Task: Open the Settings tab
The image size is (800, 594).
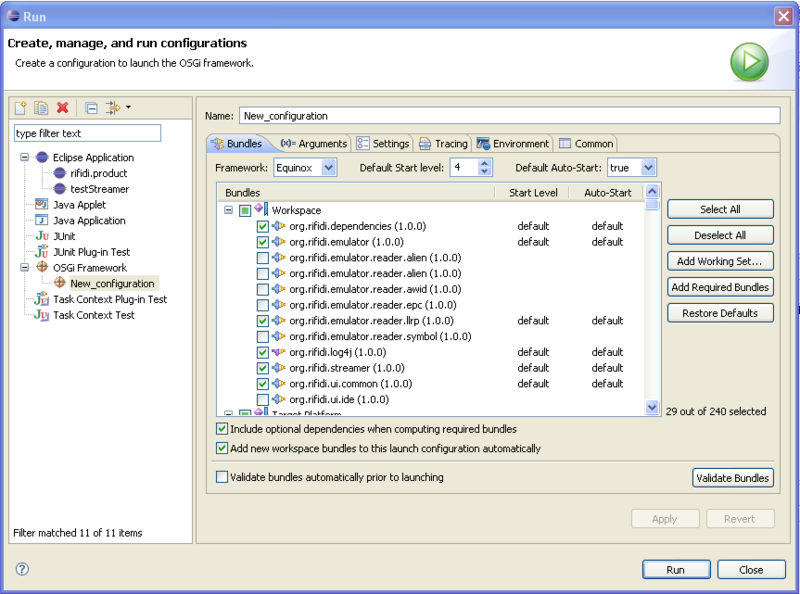Action: coord(383,143)
